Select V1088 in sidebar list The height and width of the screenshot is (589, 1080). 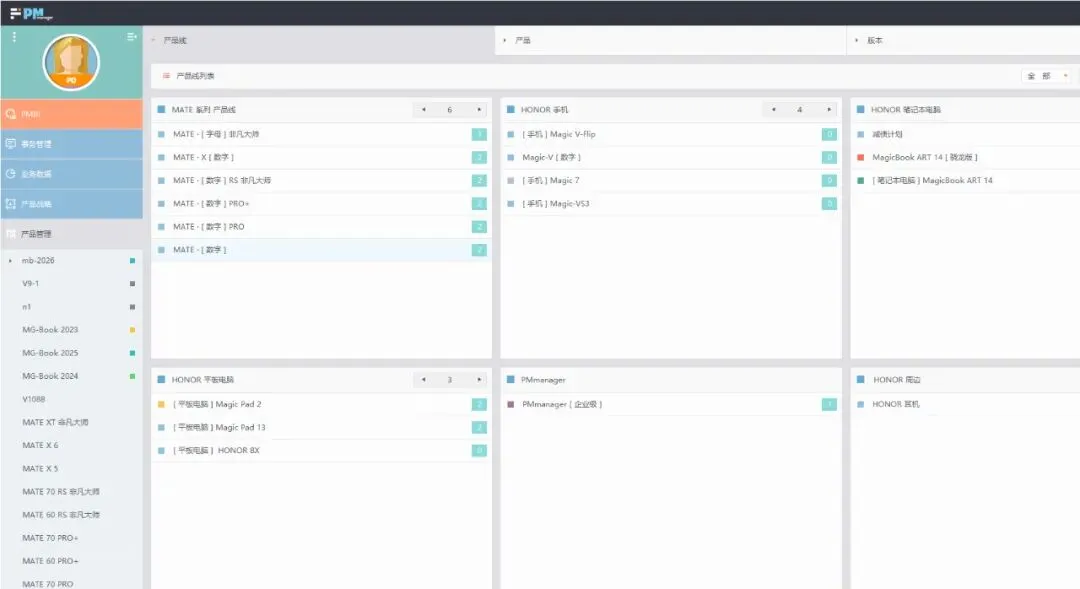33,399
